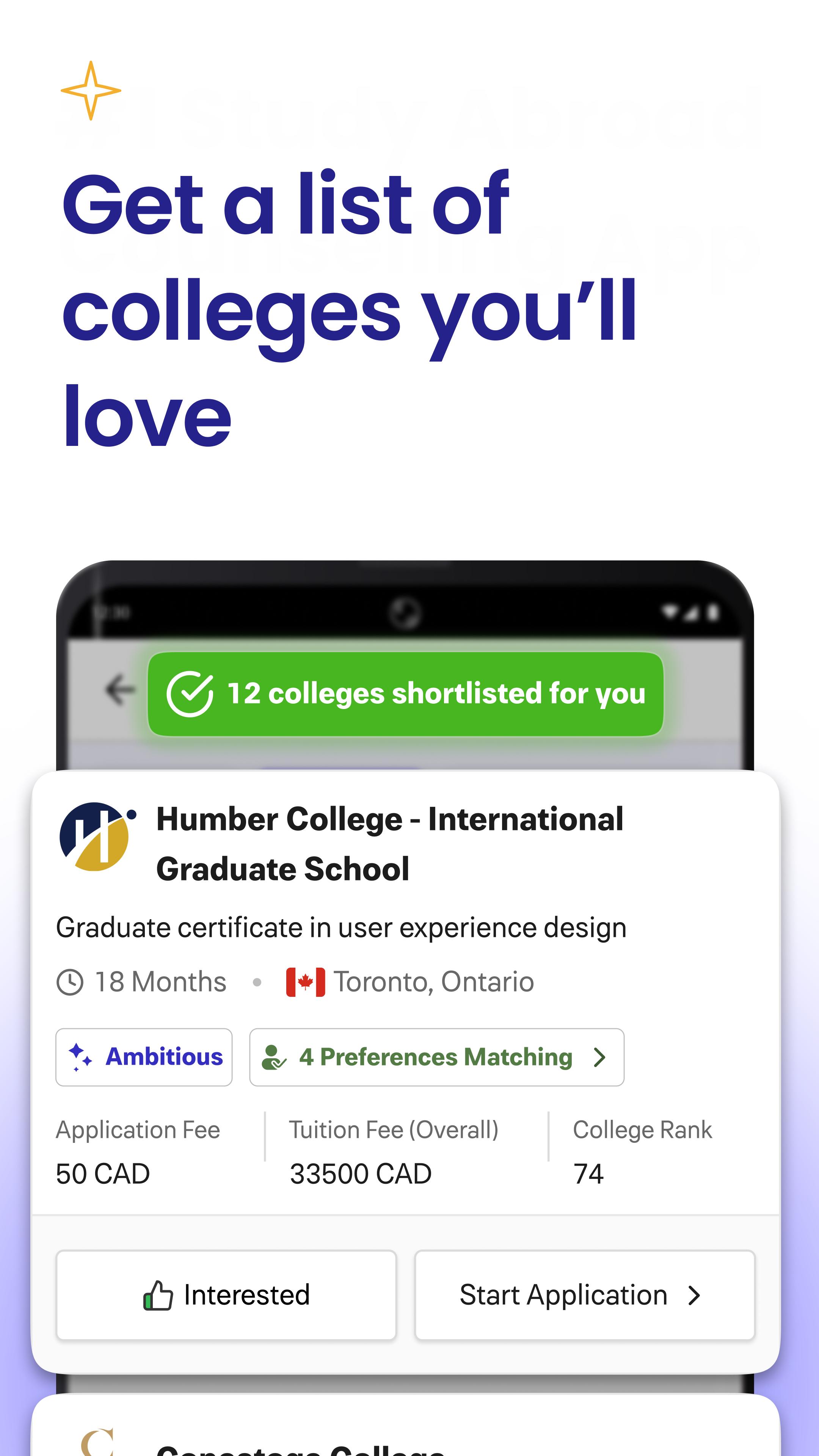
Task: Open the Conestoga College card below
Action: (405, 1426)
